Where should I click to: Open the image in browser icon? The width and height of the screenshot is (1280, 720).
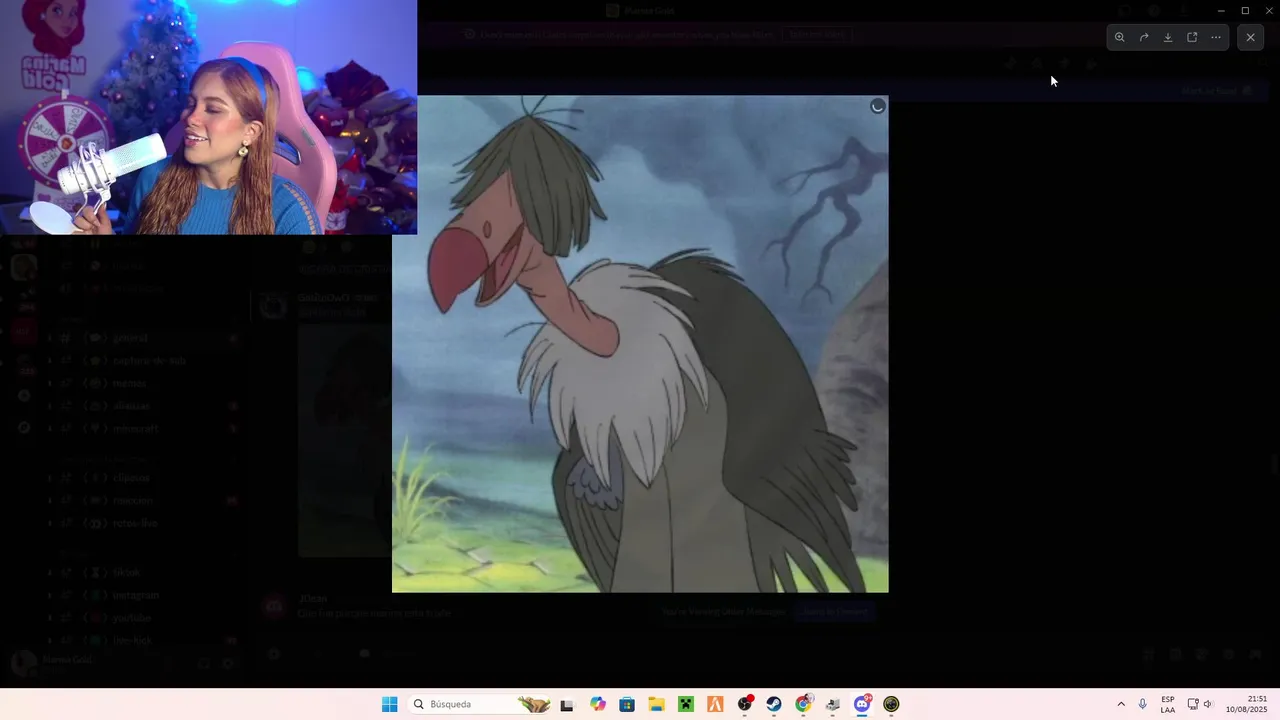(x=1192, y=37)
